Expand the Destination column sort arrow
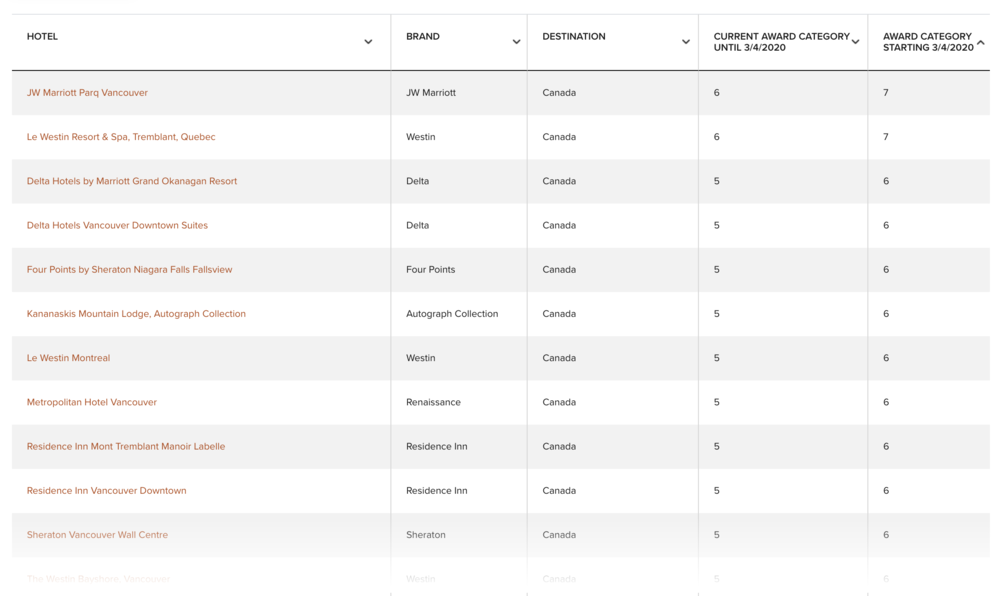The width and height of the screenshot is (1000, 596). 686,42
